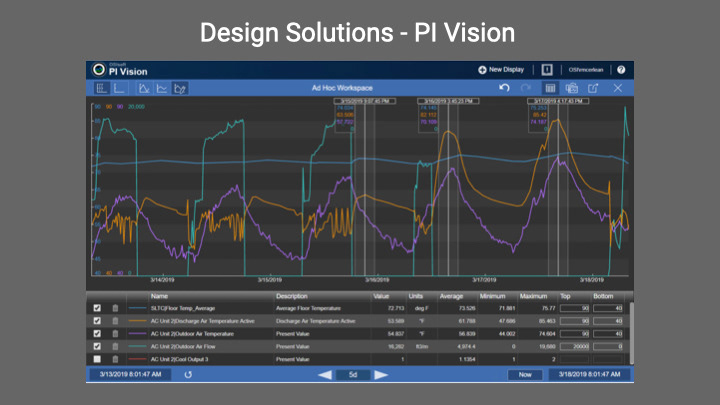Click the purple Outdoor Air Temperature color swatch
The image size is (720, 405).
[x=137, y=334]
